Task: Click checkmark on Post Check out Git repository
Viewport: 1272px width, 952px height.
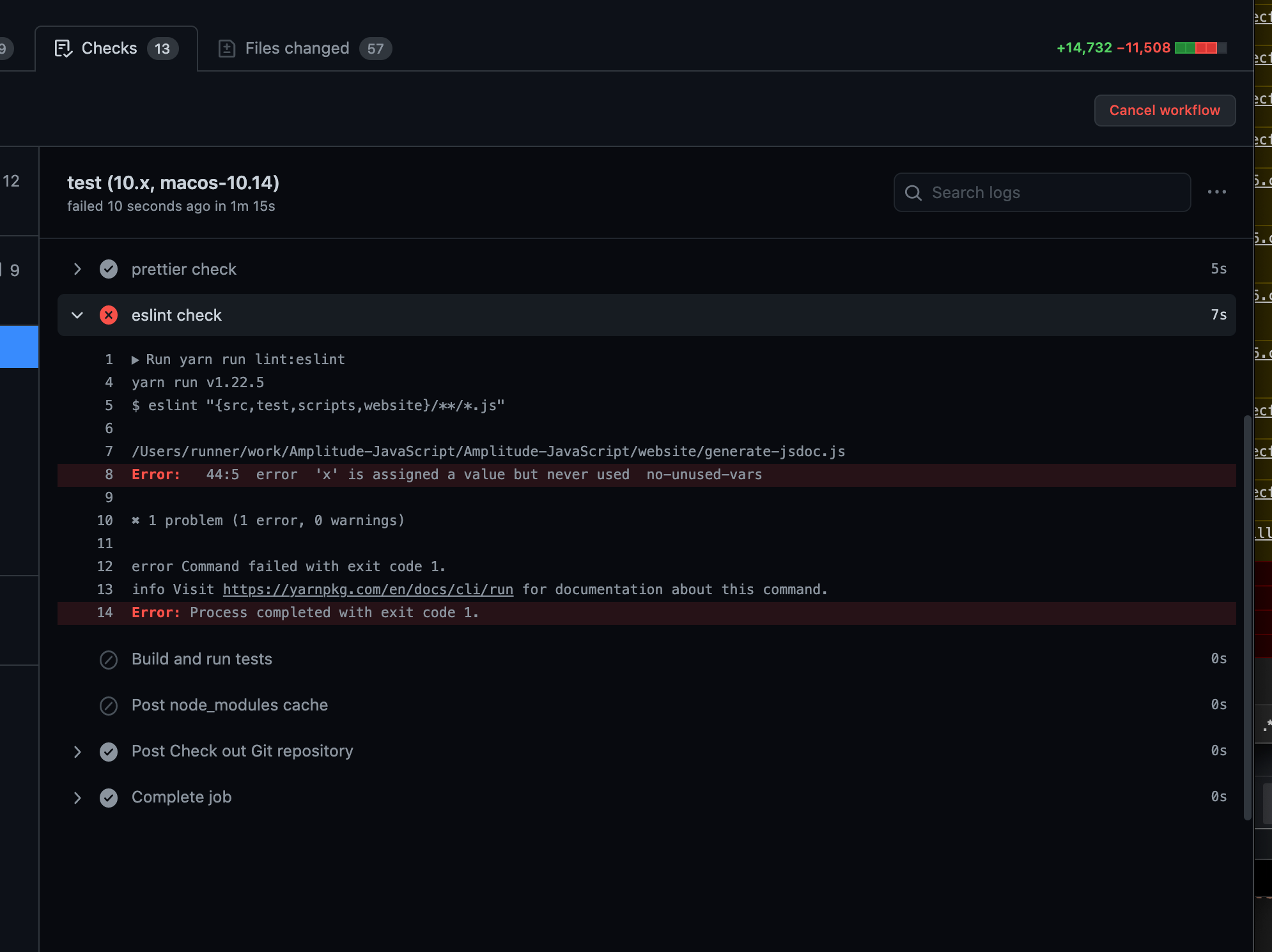Action: 109,751
